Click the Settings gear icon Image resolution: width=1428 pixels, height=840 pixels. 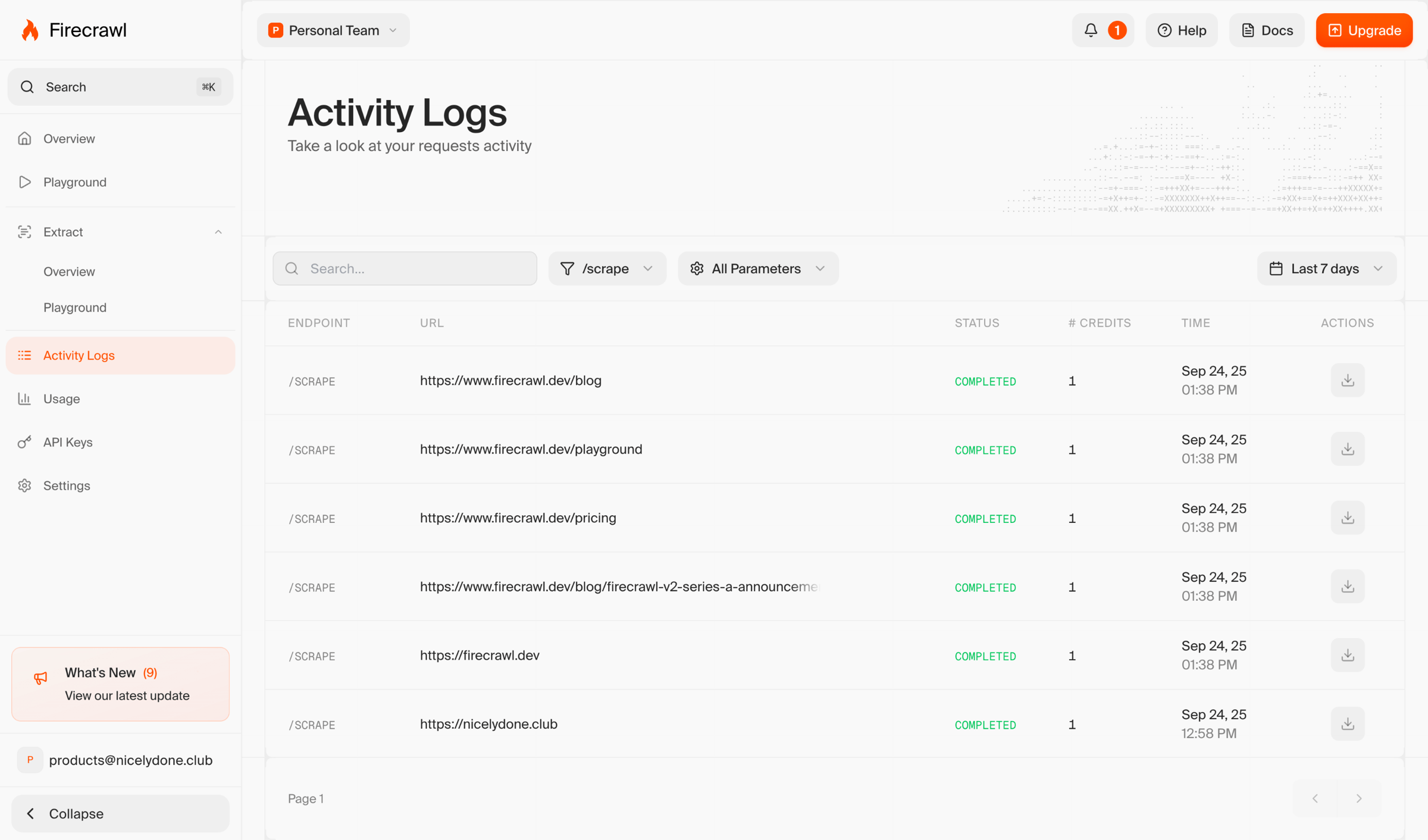pyautogui.click(x=24, y=485)
